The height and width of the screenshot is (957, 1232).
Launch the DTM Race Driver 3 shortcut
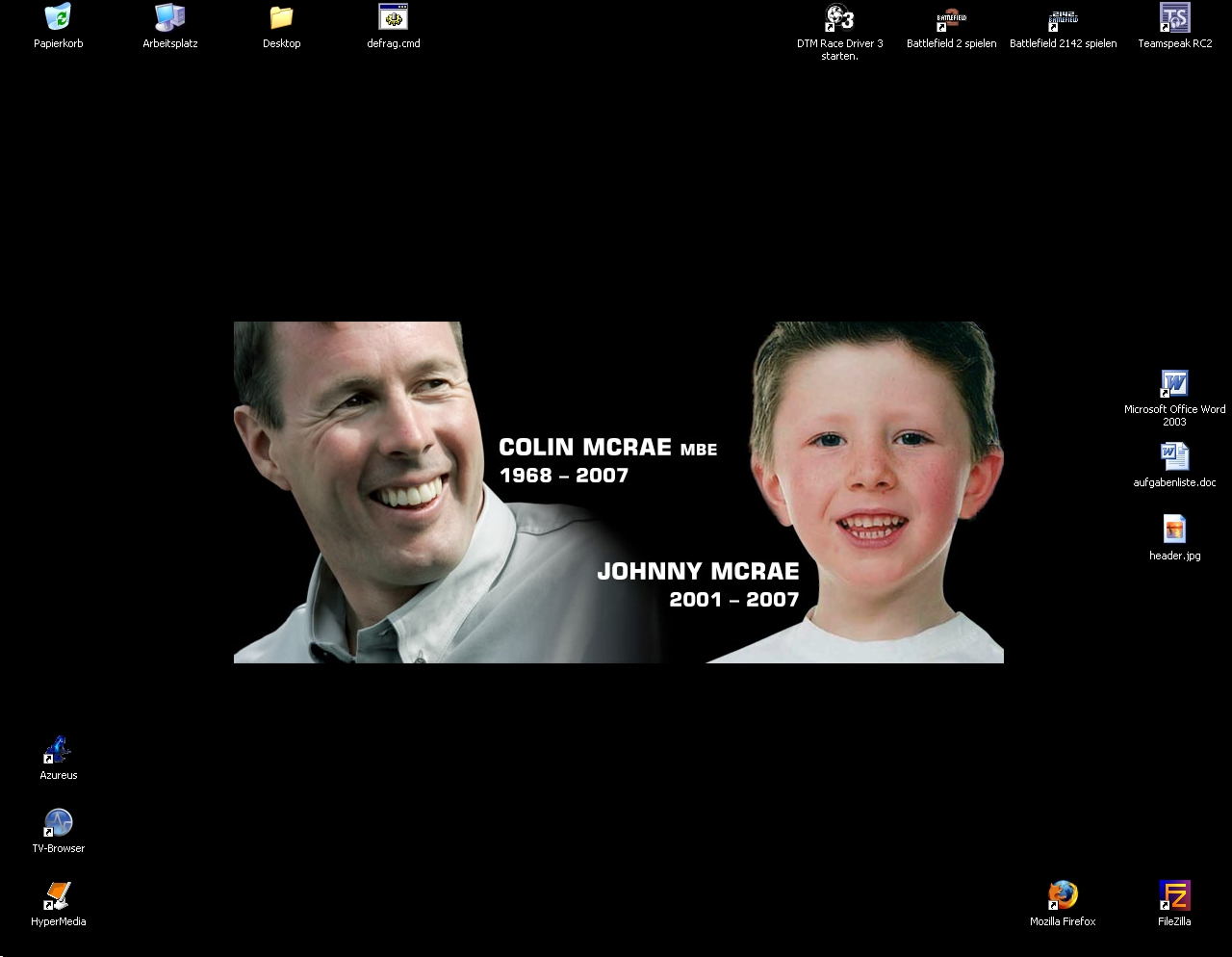coord(839,18)
